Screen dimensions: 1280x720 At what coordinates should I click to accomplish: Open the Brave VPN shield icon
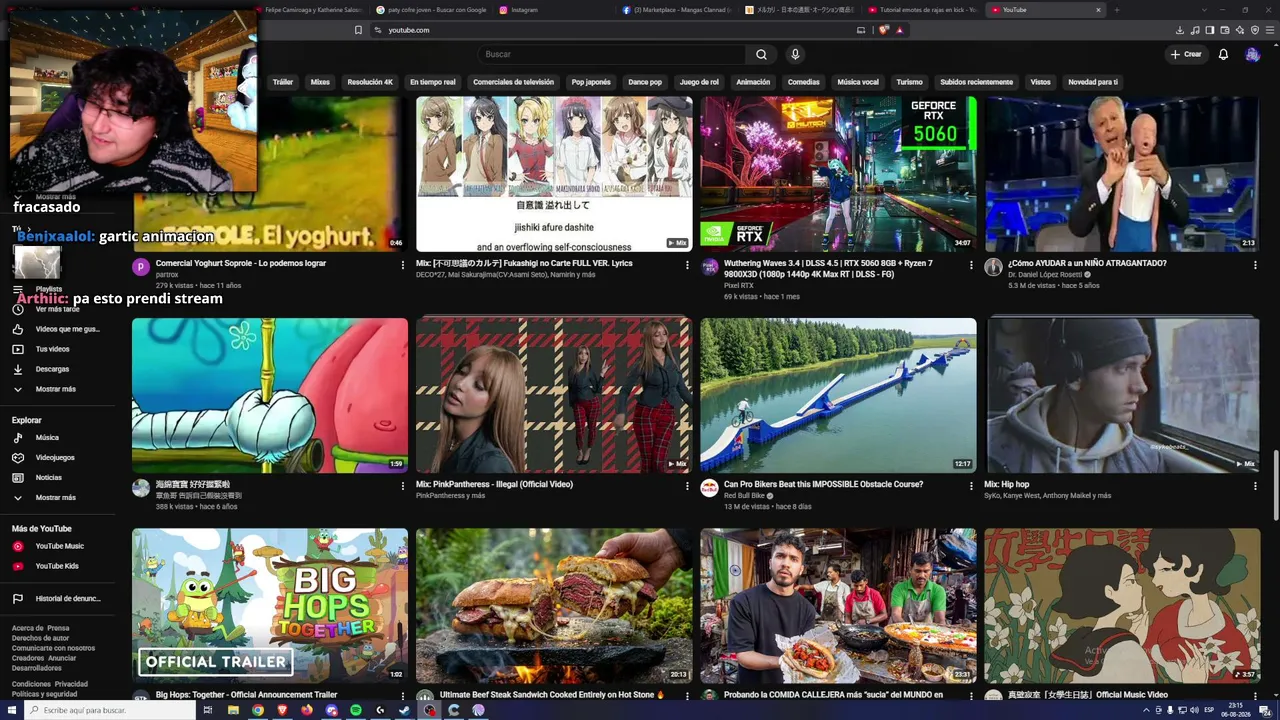click(x=1255, y=30)
